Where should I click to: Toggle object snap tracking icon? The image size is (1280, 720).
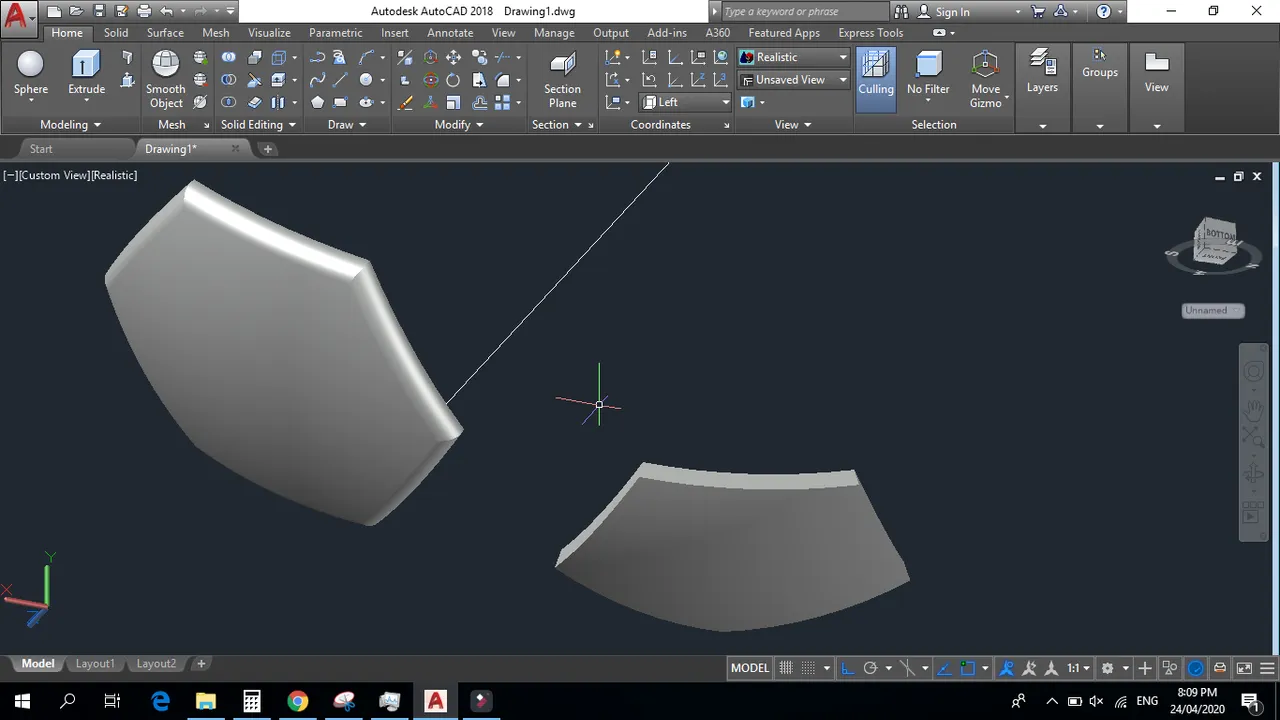coord(946,668)
